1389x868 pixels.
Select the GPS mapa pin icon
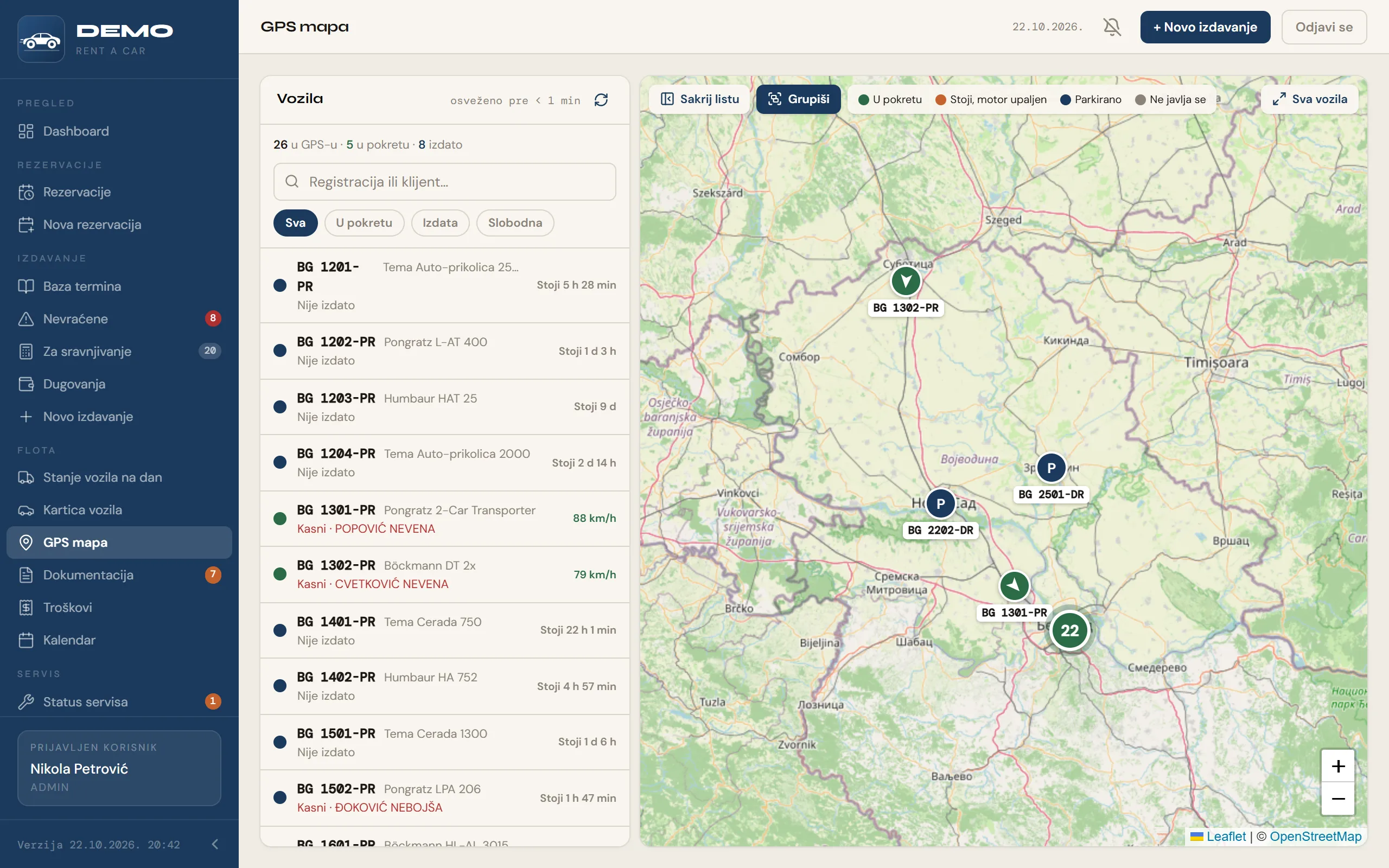tap(26, 542)
